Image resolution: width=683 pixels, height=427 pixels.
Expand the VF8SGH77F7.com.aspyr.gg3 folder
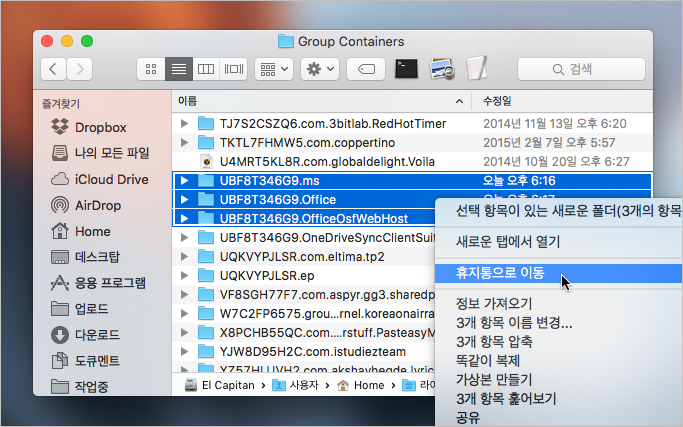click(184, 295)
